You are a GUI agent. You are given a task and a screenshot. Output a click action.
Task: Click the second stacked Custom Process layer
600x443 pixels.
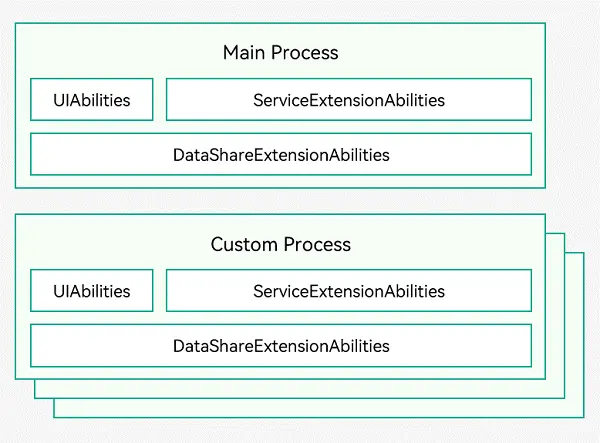coord(555,314)
